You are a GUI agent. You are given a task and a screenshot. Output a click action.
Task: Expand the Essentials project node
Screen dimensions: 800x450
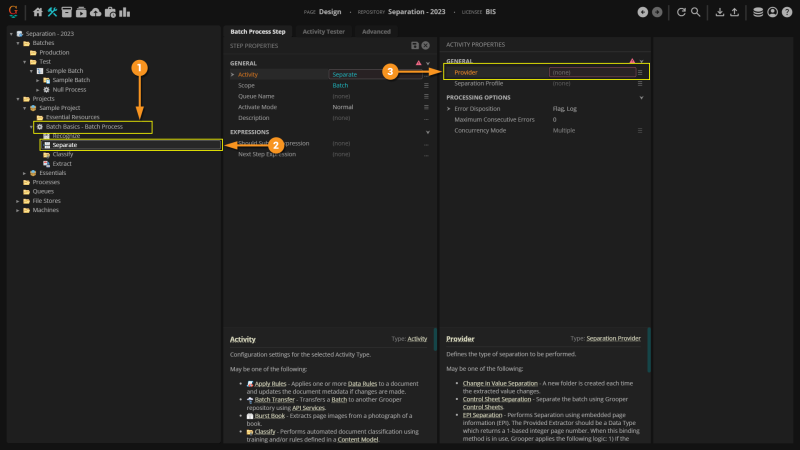[24, 173]
